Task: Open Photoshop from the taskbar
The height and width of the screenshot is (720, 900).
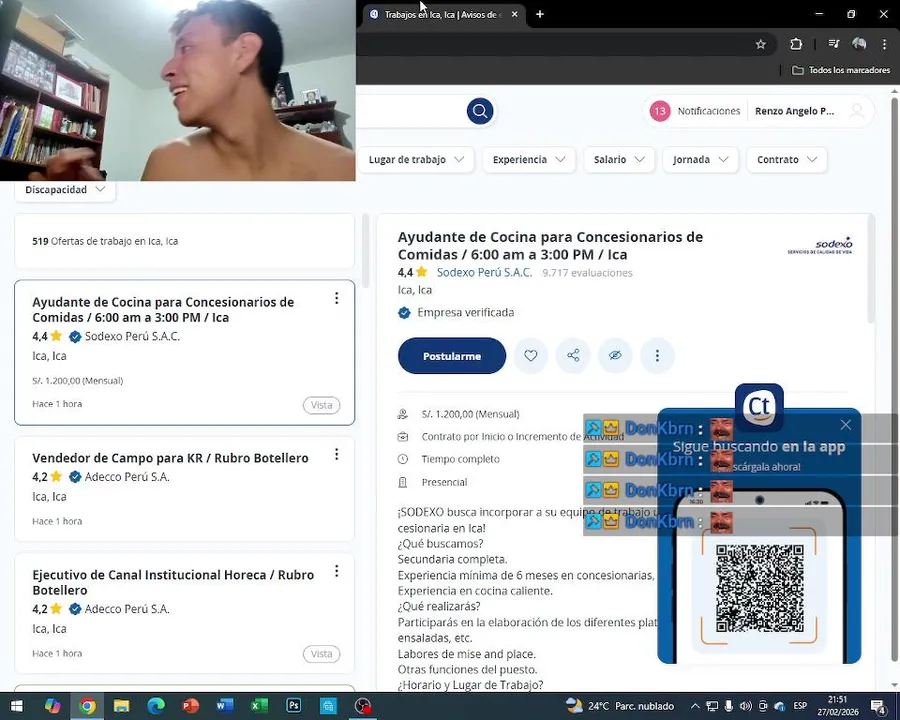Action: pos(293,706)
